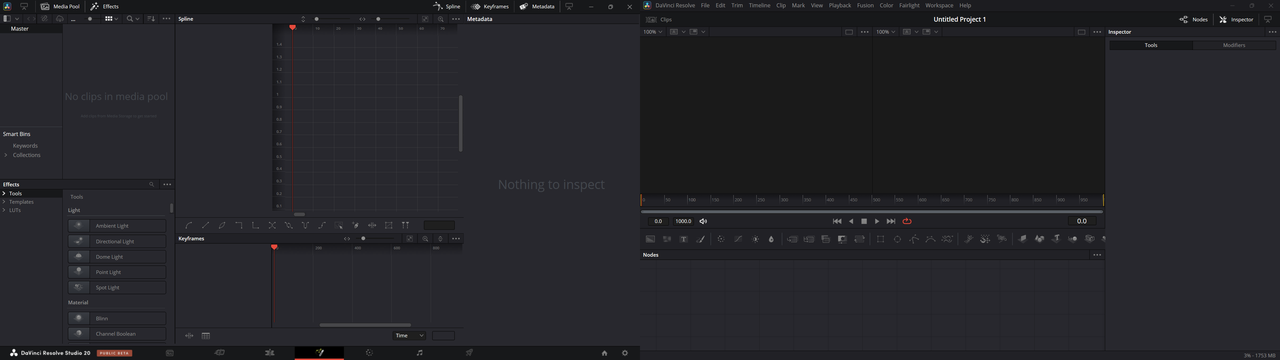Add Blur node from toolbar
1280x360 pixels.
(771, 239)
